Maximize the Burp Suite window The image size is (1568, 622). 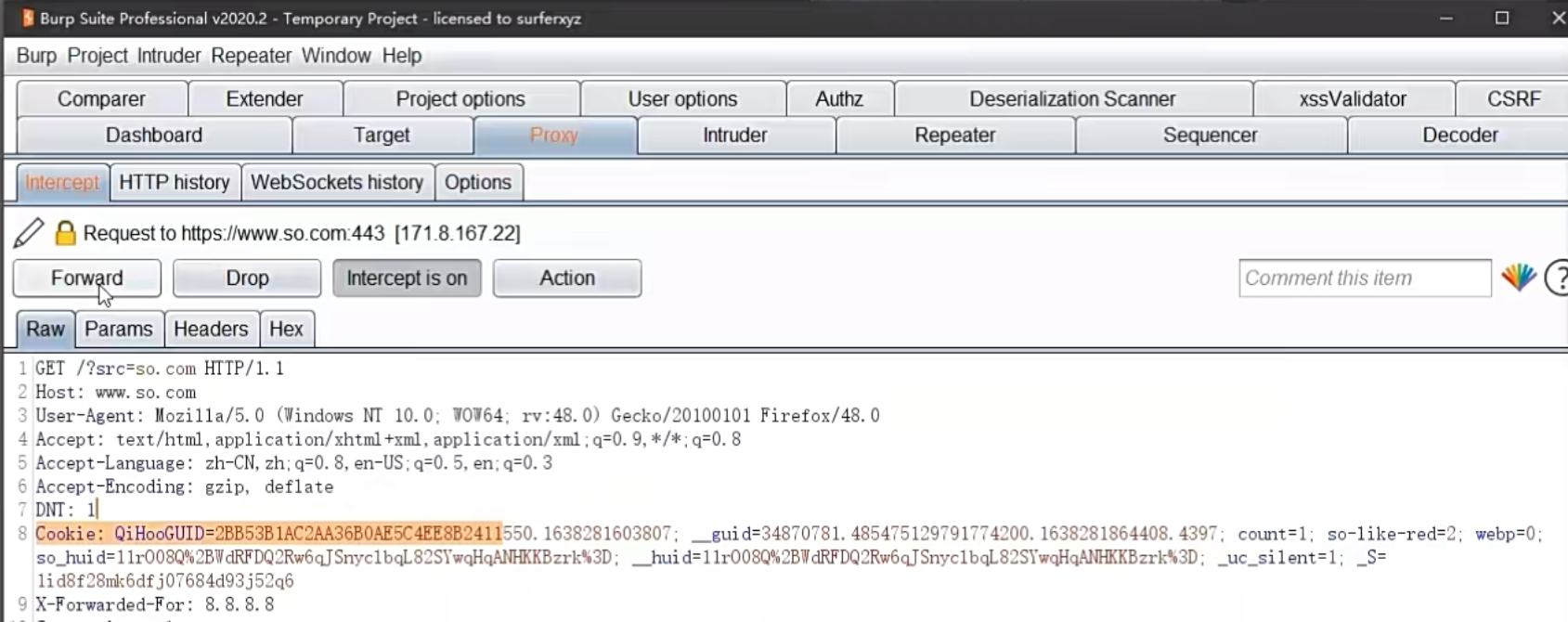pyautogui.click(x=1502, y=18)
